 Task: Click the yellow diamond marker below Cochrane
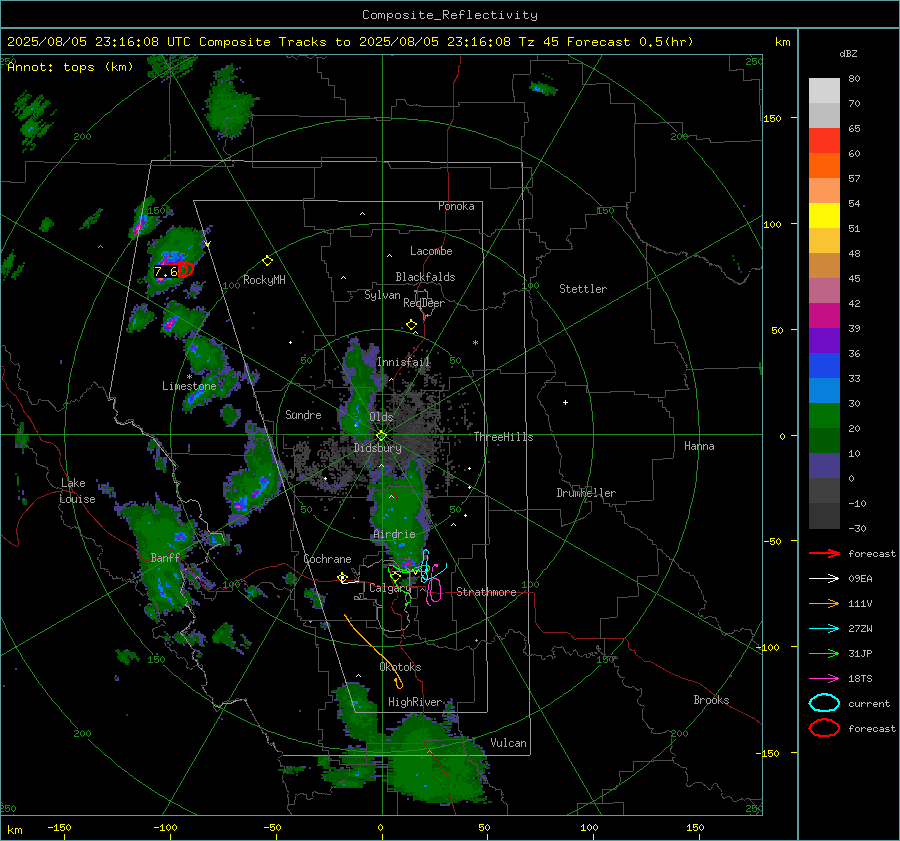tap(343, 577)
